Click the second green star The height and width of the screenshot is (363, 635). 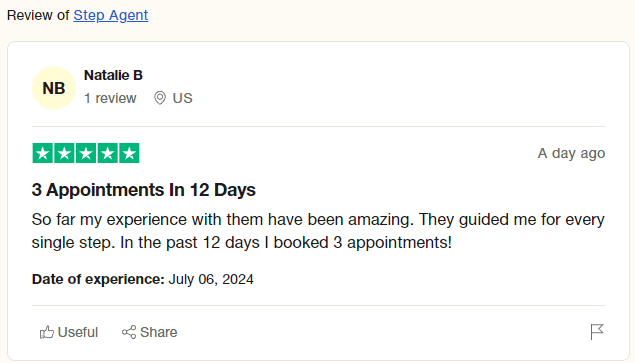tap(64, 153)
